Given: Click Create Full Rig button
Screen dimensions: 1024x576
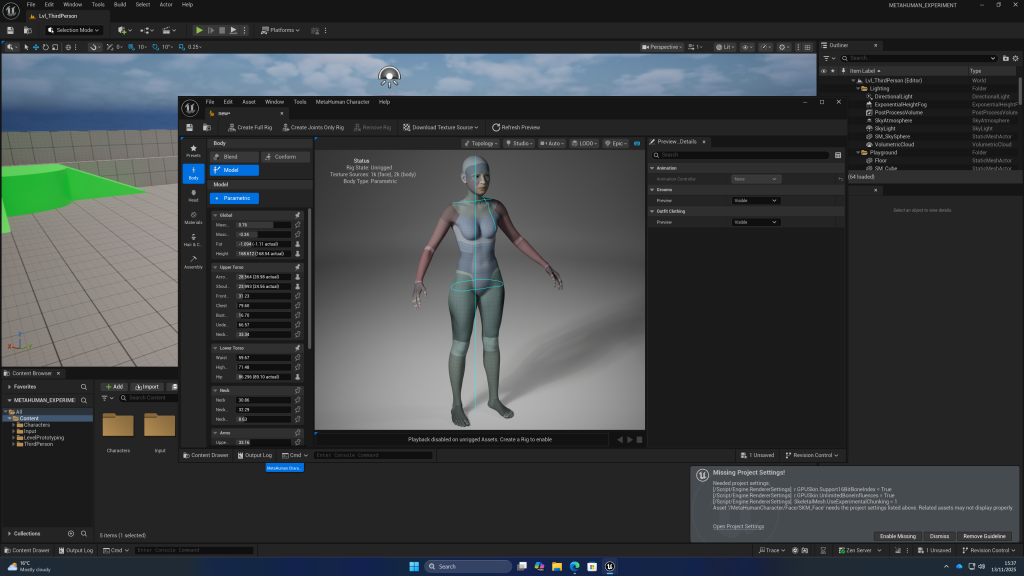Looking at the screenshot, I should [249, 127].
